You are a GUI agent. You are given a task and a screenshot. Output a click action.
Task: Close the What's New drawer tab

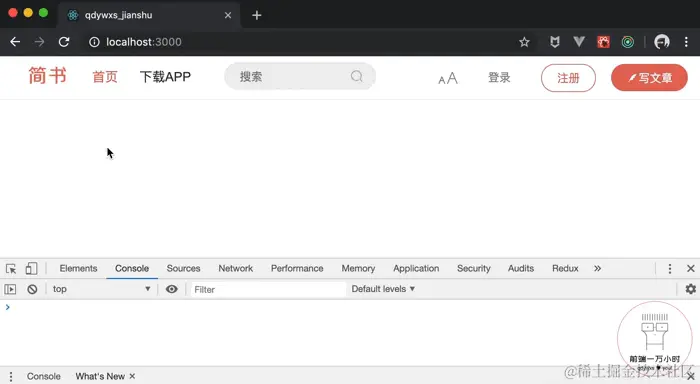[132, 376]
